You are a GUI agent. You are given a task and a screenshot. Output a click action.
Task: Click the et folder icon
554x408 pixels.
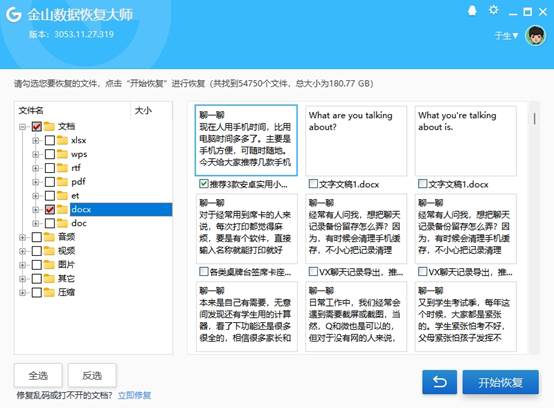pos(63,195)
